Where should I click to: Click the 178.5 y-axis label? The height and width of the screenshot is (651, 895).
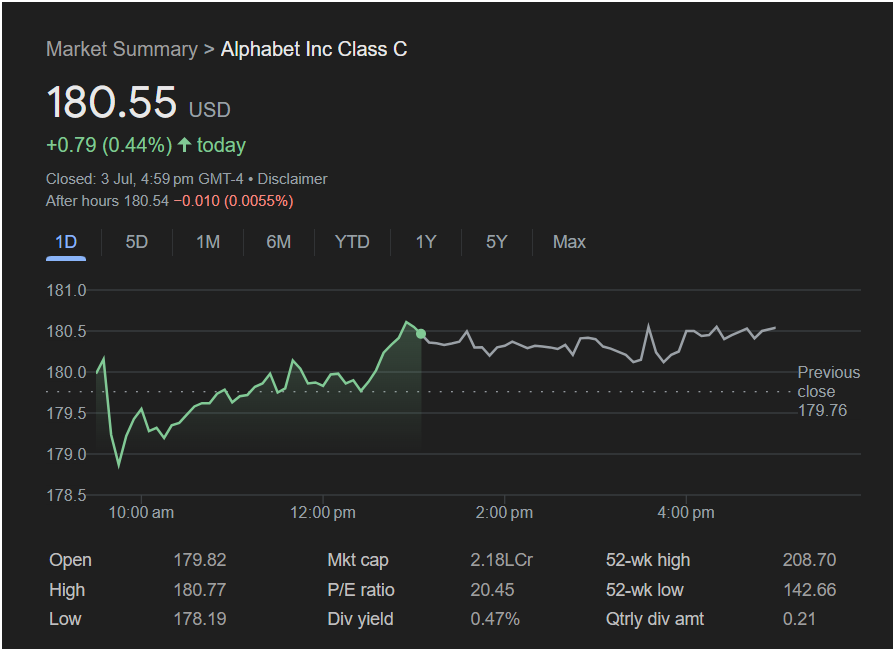tap(66, 495)
